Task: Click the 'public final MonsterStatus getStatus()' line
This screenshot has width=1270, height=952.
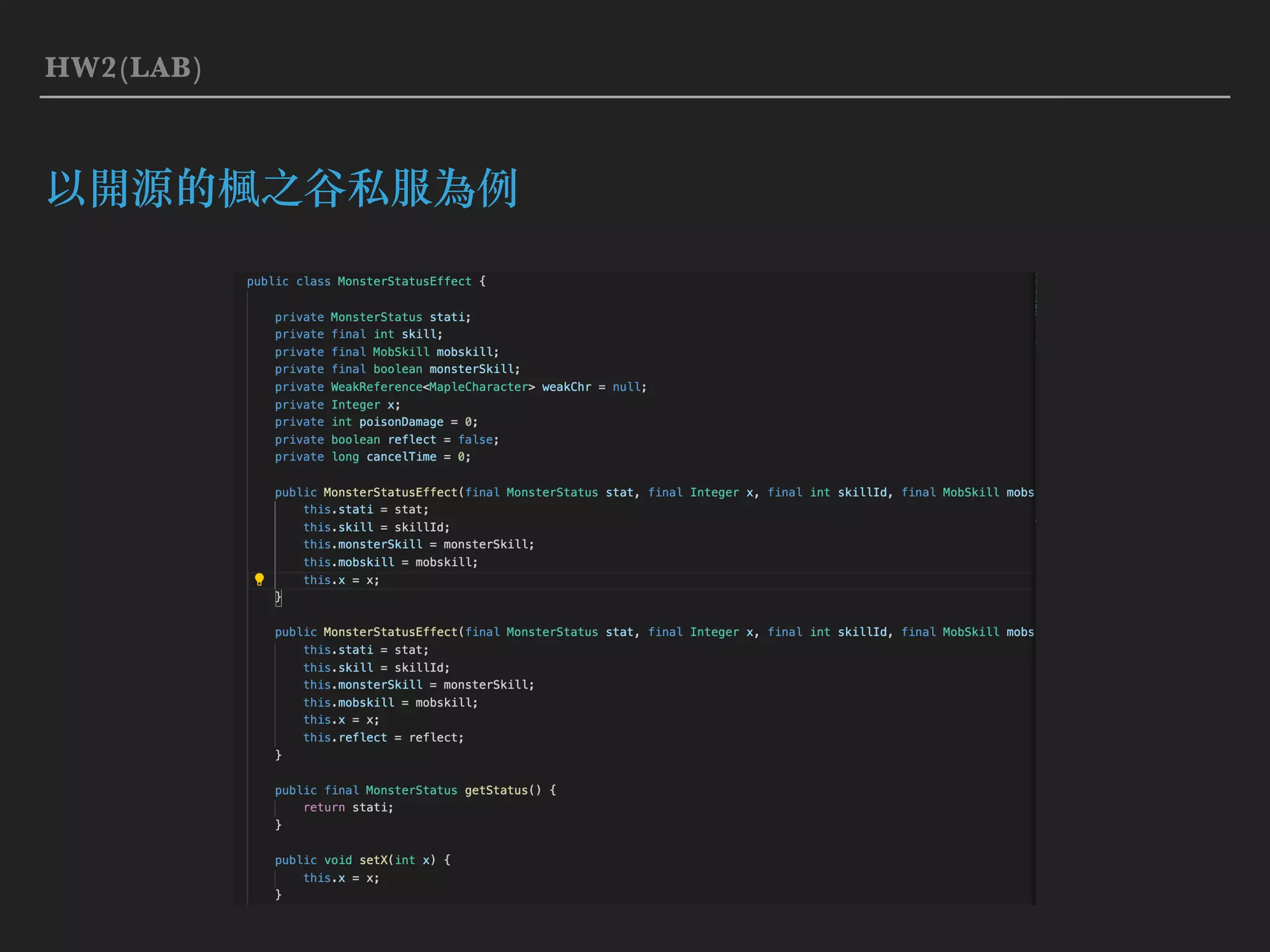Action: [415, 790]
